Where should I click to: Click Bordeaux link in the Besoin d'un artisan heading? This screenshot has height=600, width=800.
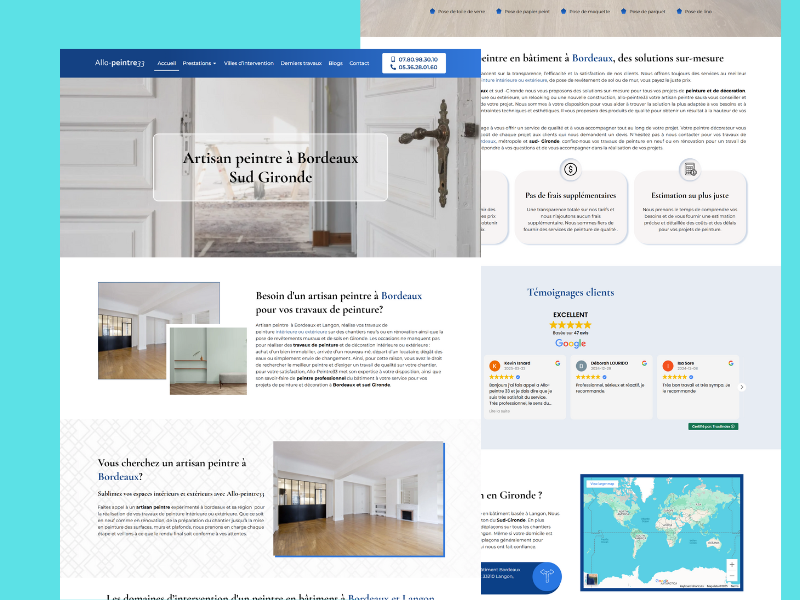pos(402,296)
